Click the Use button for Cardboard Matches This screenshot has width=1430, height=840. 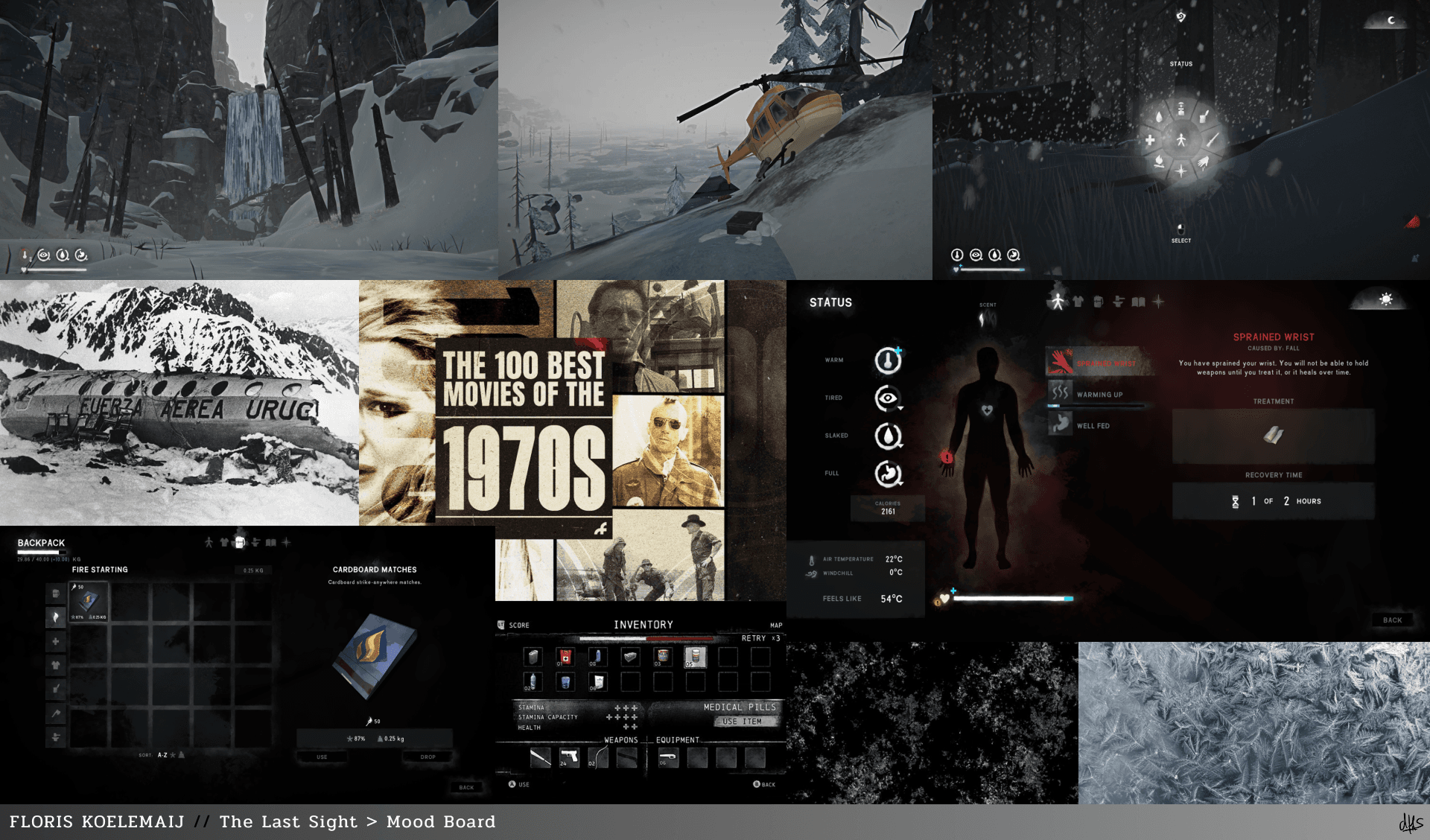coord(322,757)
